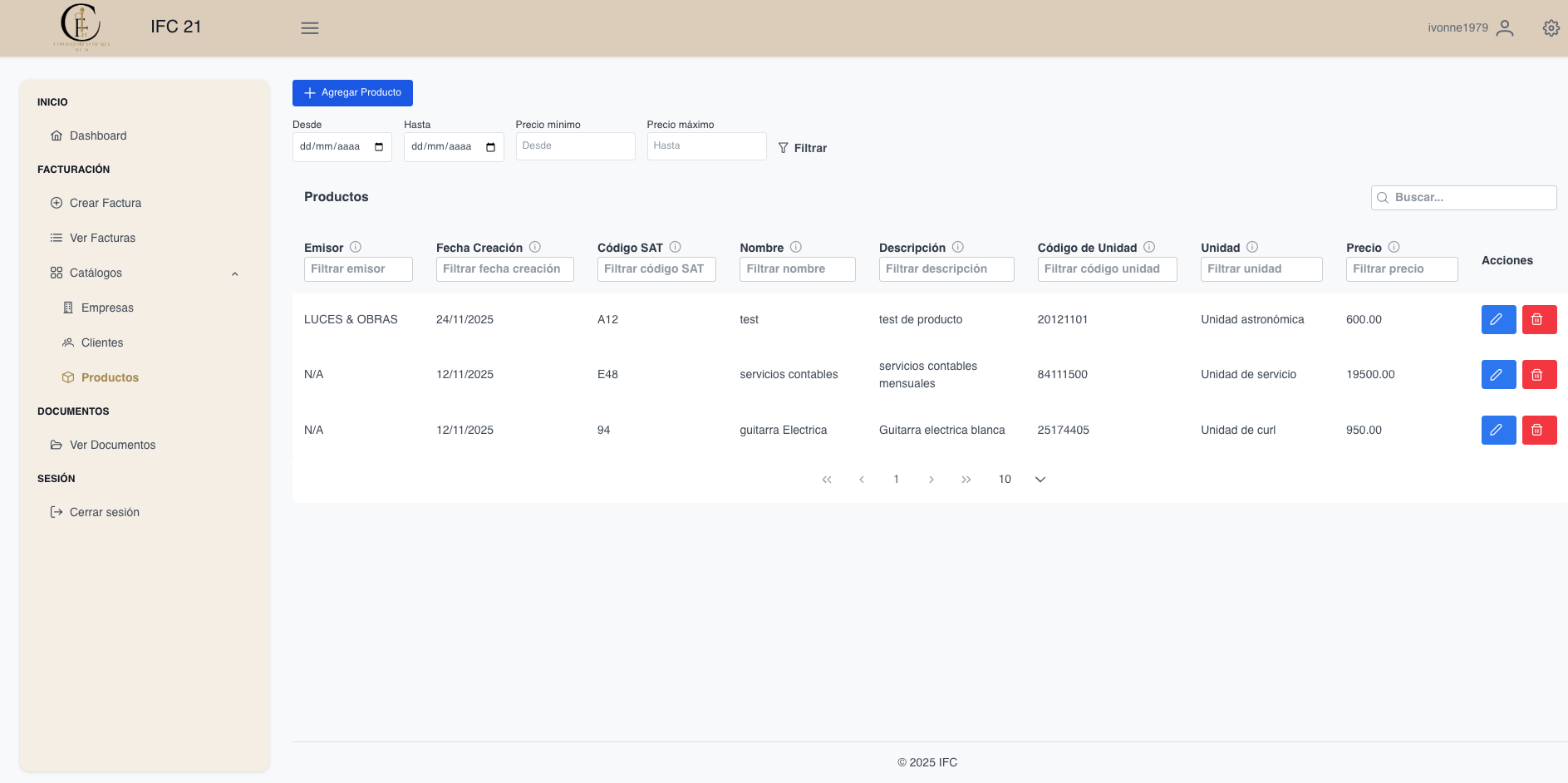Delete the LUCES & OBRAS test product
The height and width of the screenshot is (783, 1568).
(1539, 319)
